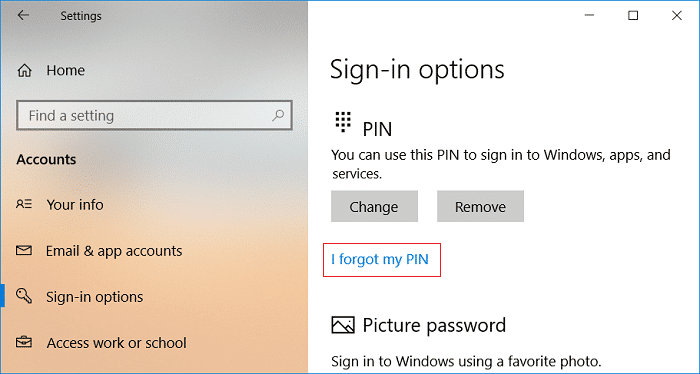This screenshot has height=374, width=700.
Task: Click the Remove PIN button
Action: point(480,206)
